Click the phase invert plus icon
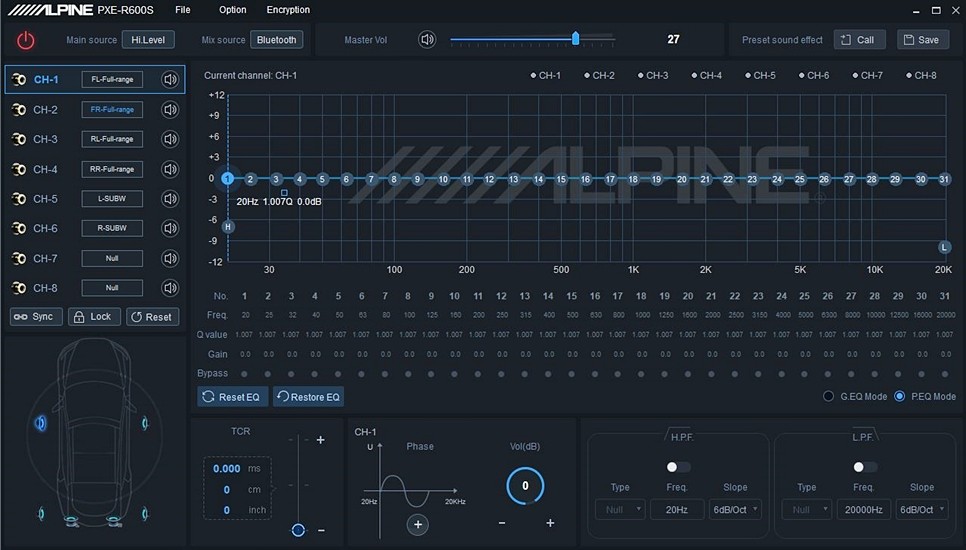Image resolution: width=966 pixels, height=550 pixels. point(418,524)
